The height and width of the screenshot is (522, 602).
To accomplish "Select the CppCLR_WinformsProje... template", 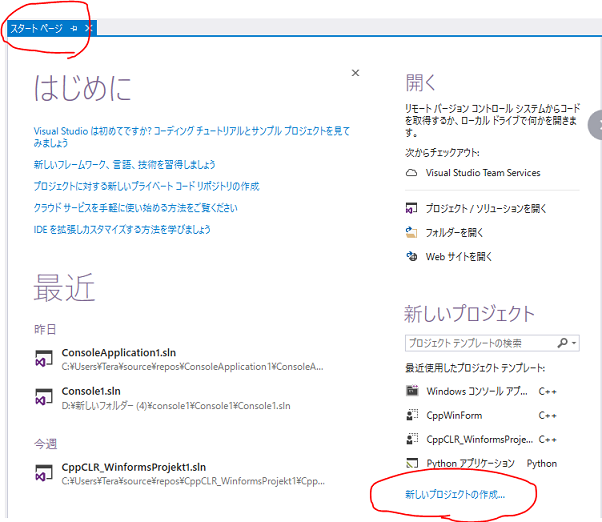I will (x=481, y=439).
